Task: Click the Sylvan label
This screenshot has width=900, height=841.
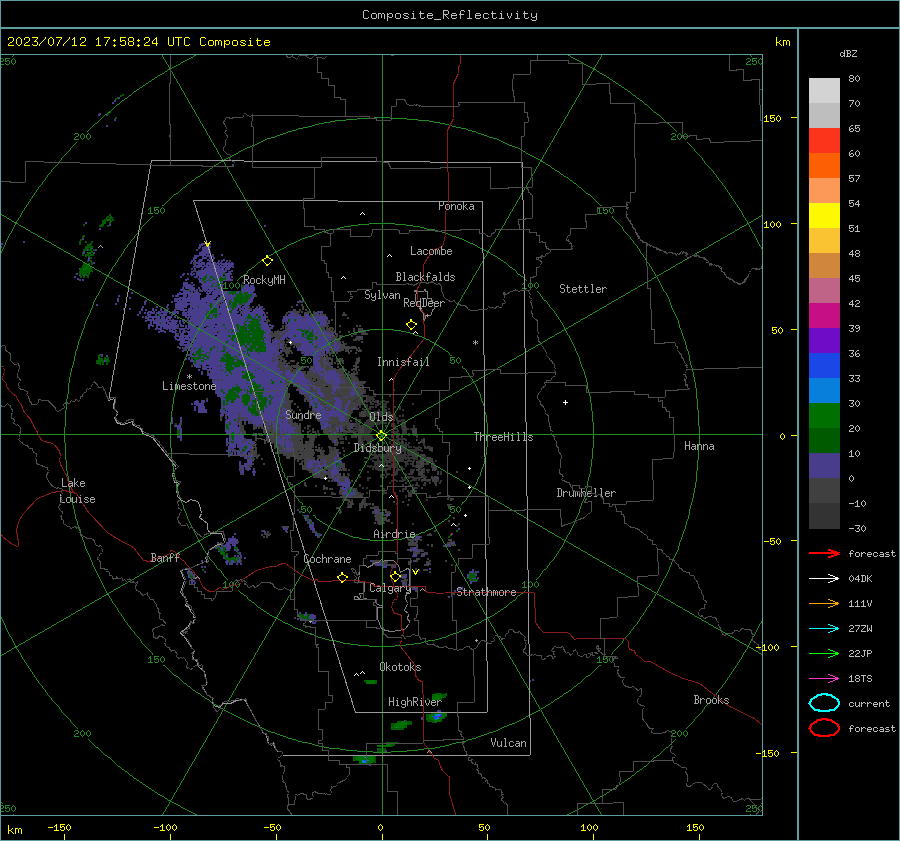Action: (x=382, y=295)
